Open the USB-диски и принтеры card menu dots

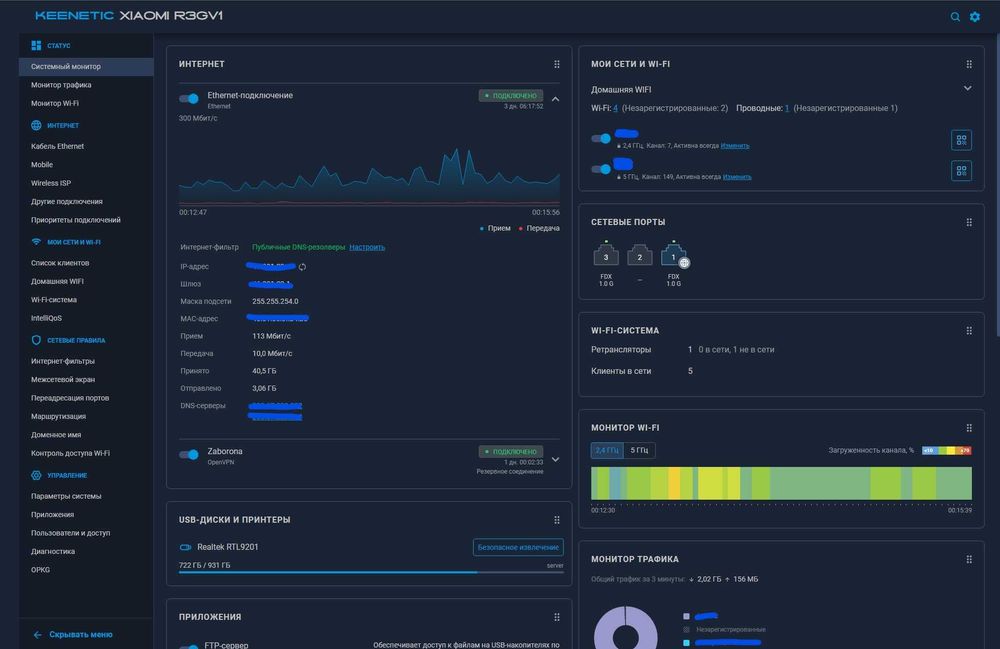tap(557, 520)
